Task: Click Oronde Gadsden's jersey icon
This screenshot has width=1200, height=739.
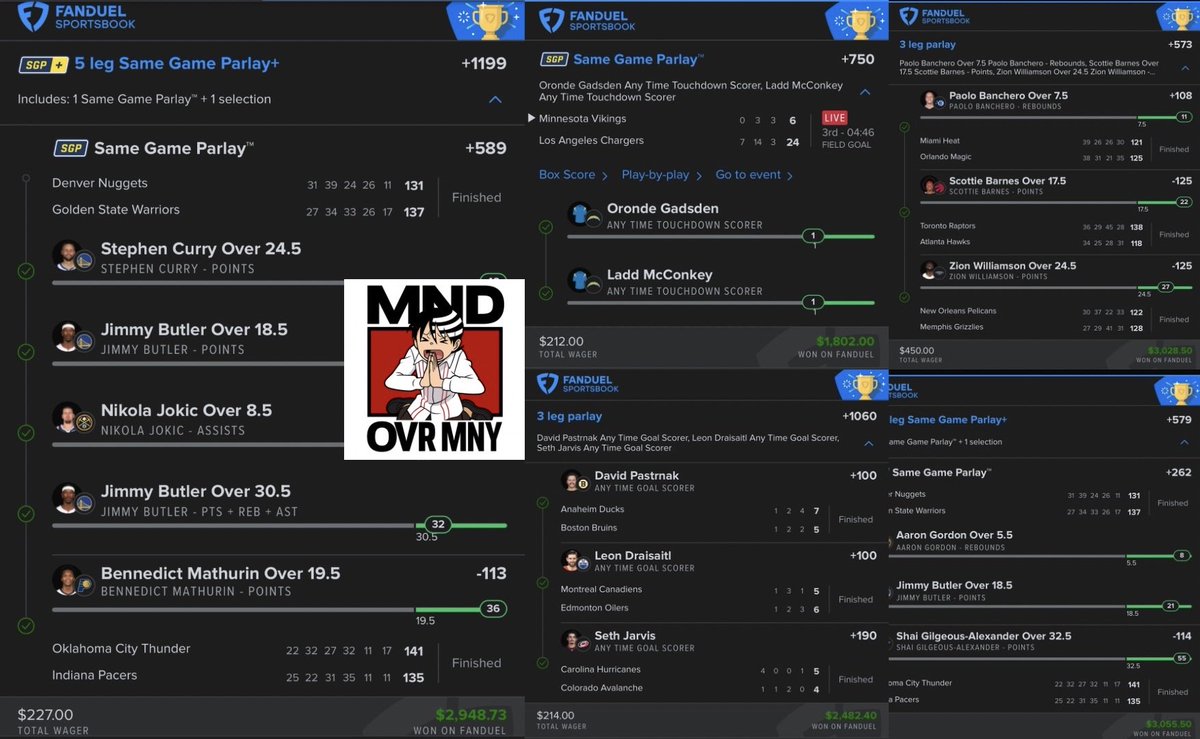Action: (582, 214)
